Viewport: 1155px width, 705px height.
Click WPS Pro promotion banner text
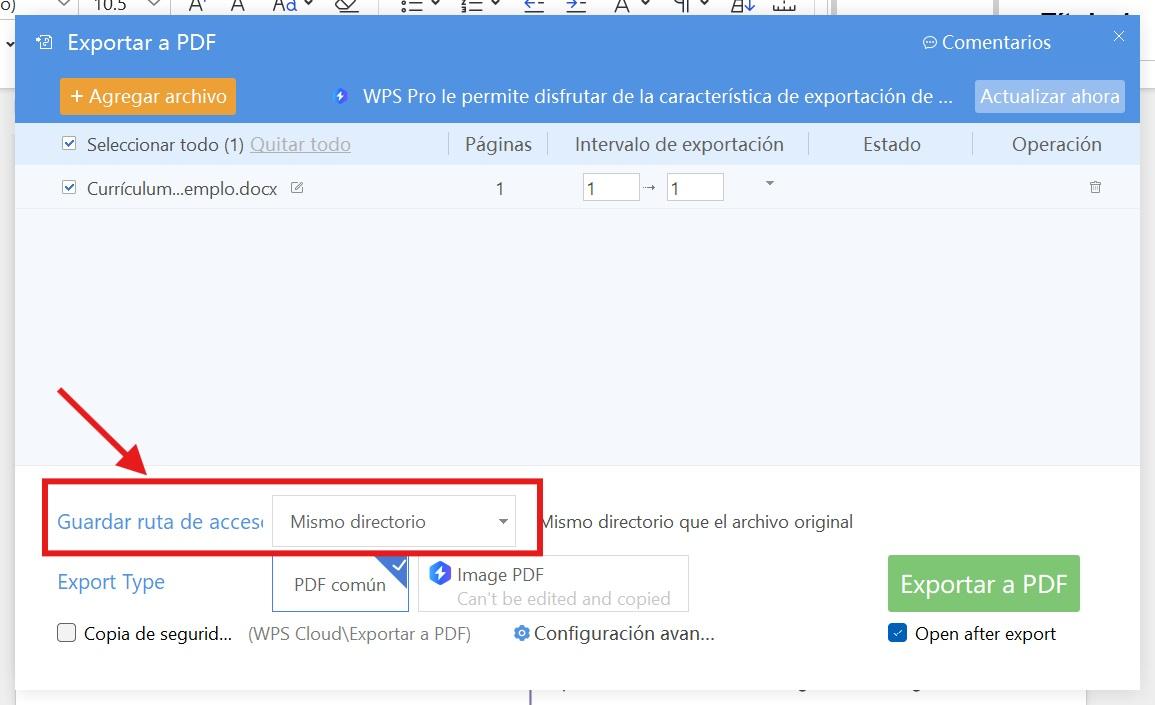point(658,97)
